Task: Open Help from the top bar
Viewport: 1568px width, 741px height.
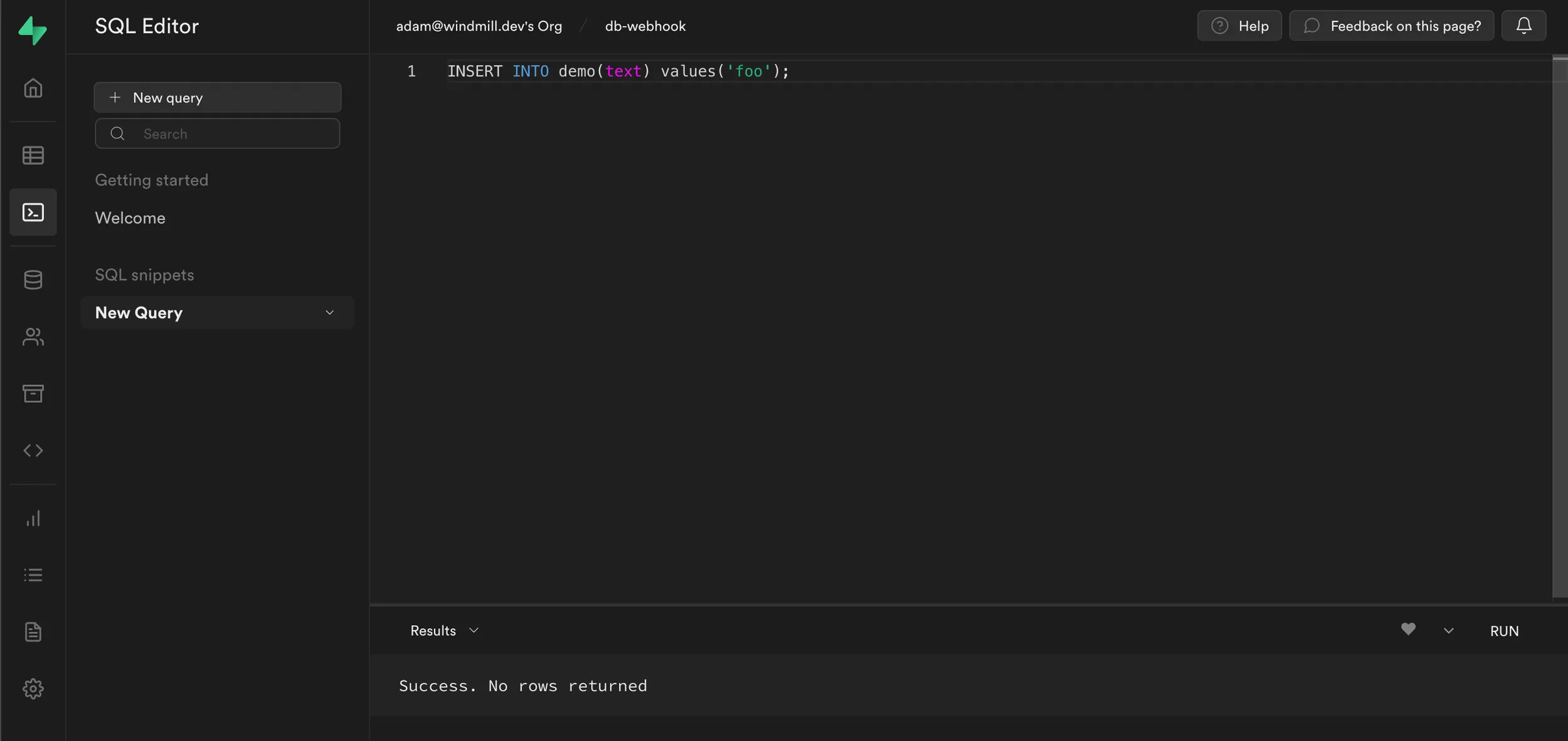Action: (x=1239, y=25)
